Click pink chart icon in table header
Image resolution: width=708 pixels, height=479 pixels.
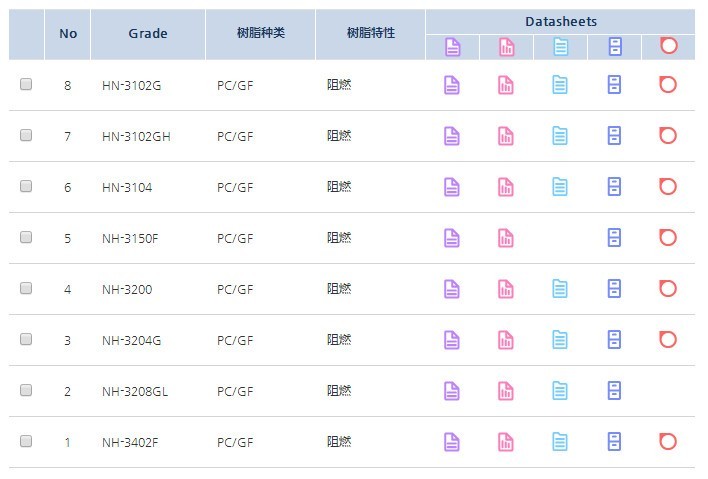[507, 47]
